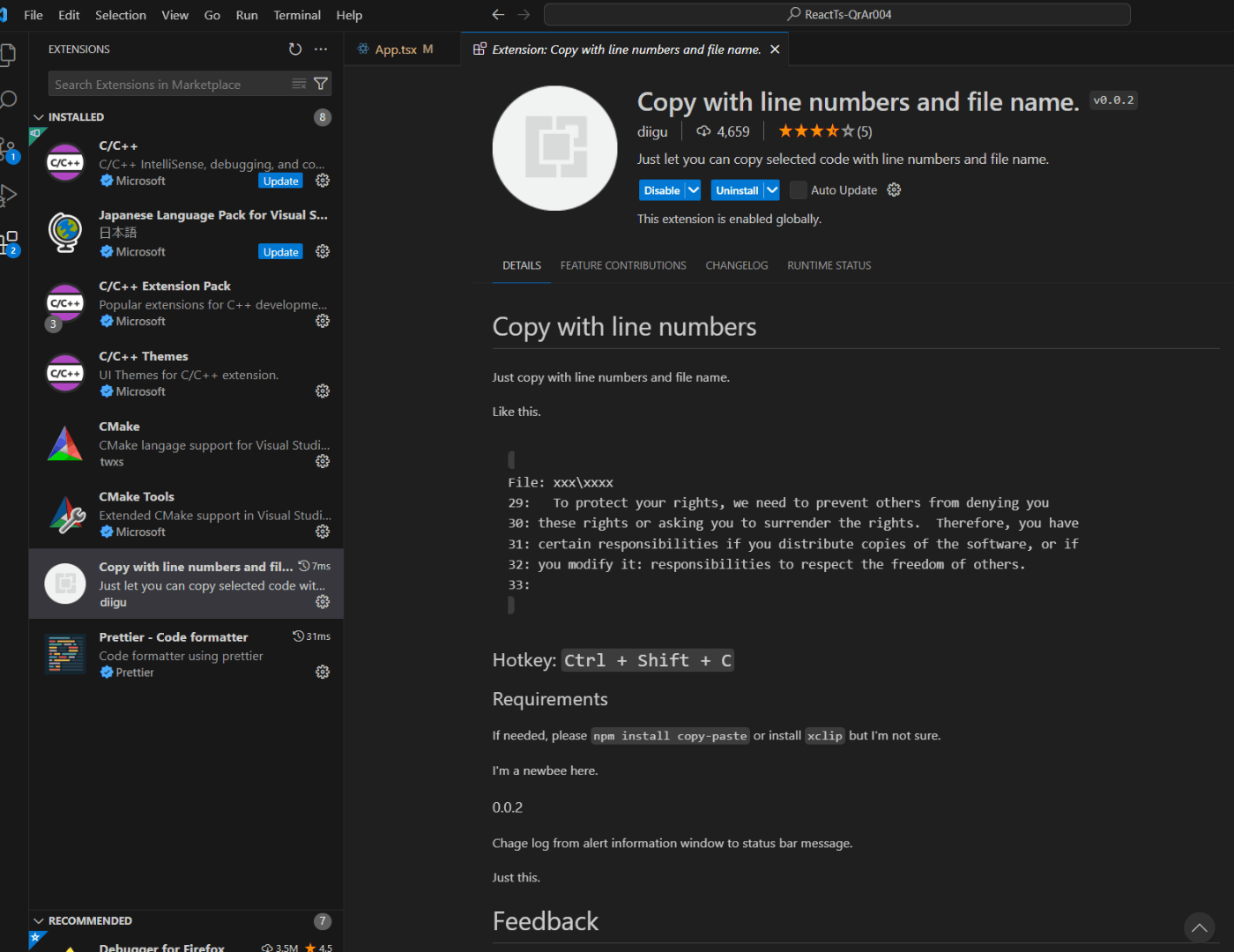Image resolution: width=1234 pixels, height=952 pixels.
Task: Open the Disable button dropdown arrow
Action: [694, 190]
